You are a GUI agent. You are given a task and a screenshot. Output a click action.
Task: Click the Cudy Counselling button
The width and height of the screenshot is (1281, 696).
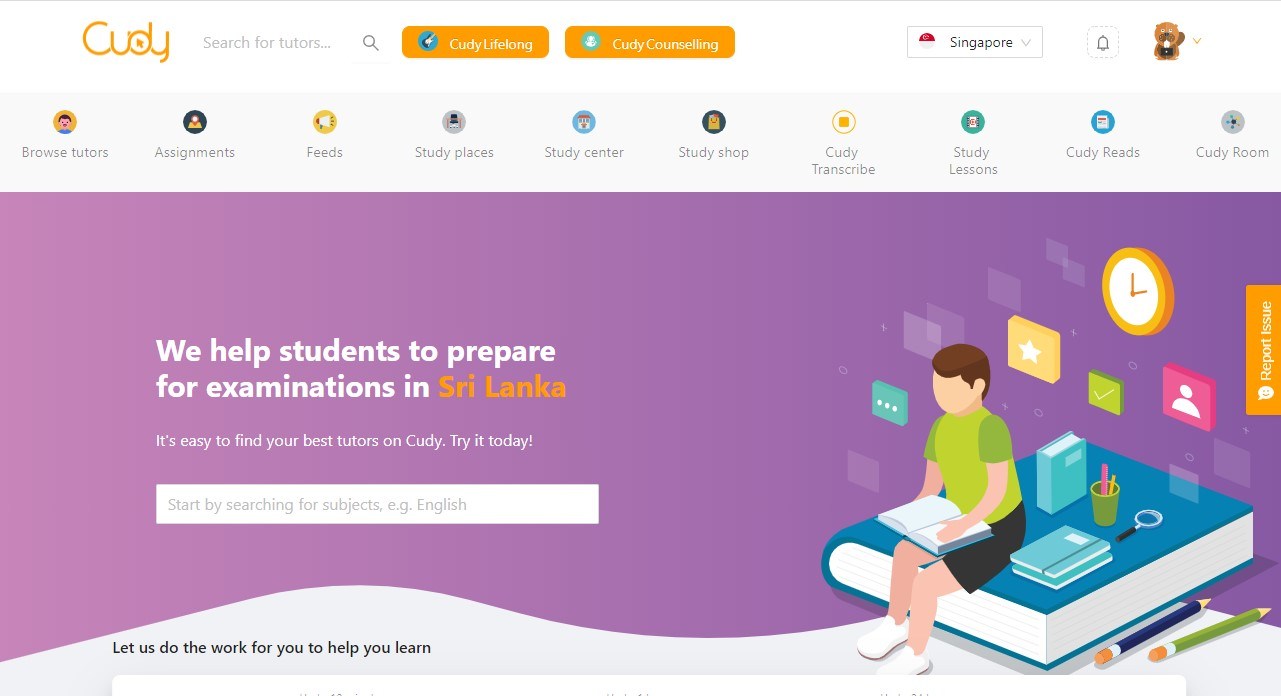(x=650, y=42)
